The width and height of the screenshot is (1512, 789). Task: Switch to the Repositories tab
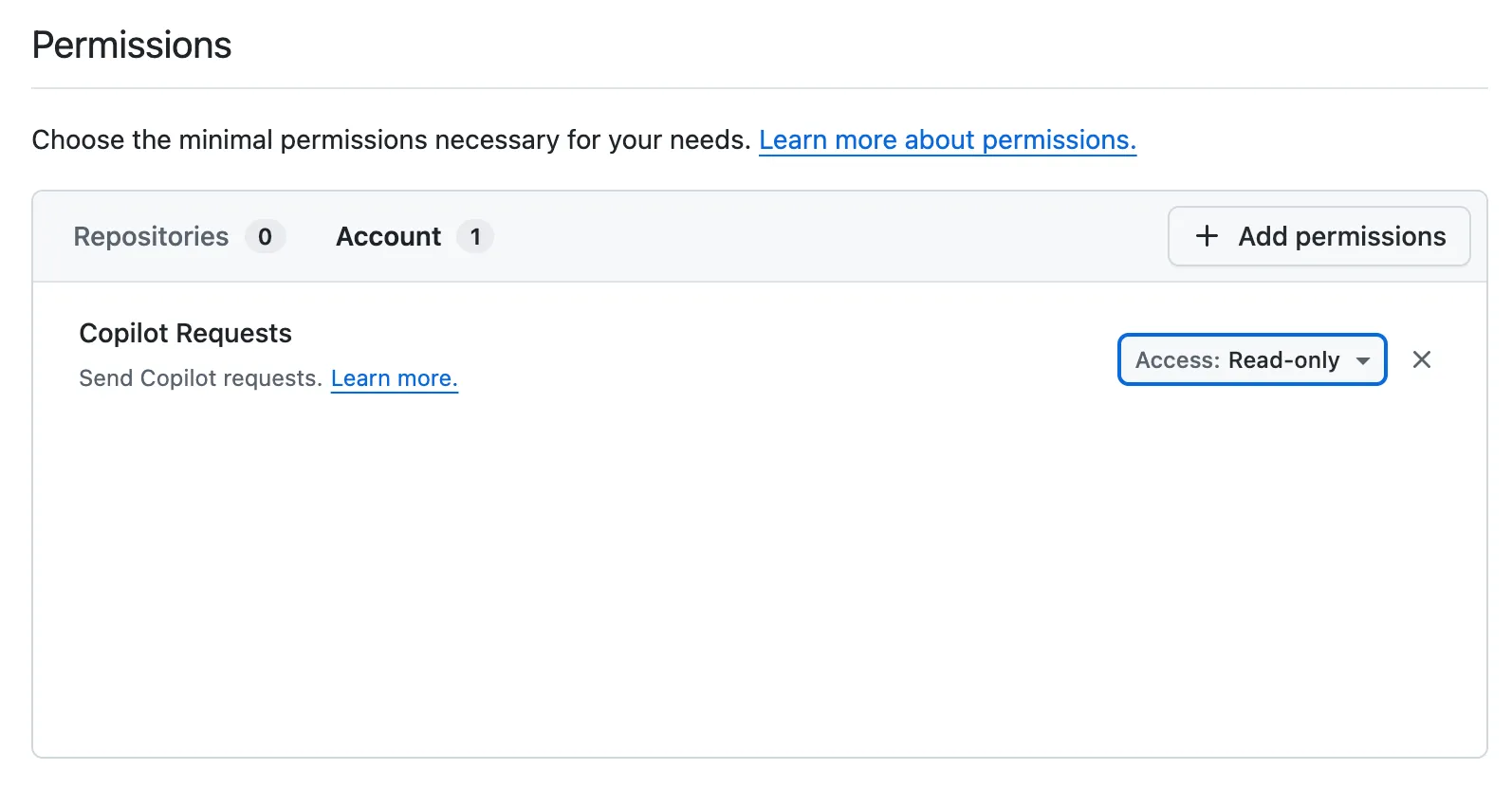152,236
